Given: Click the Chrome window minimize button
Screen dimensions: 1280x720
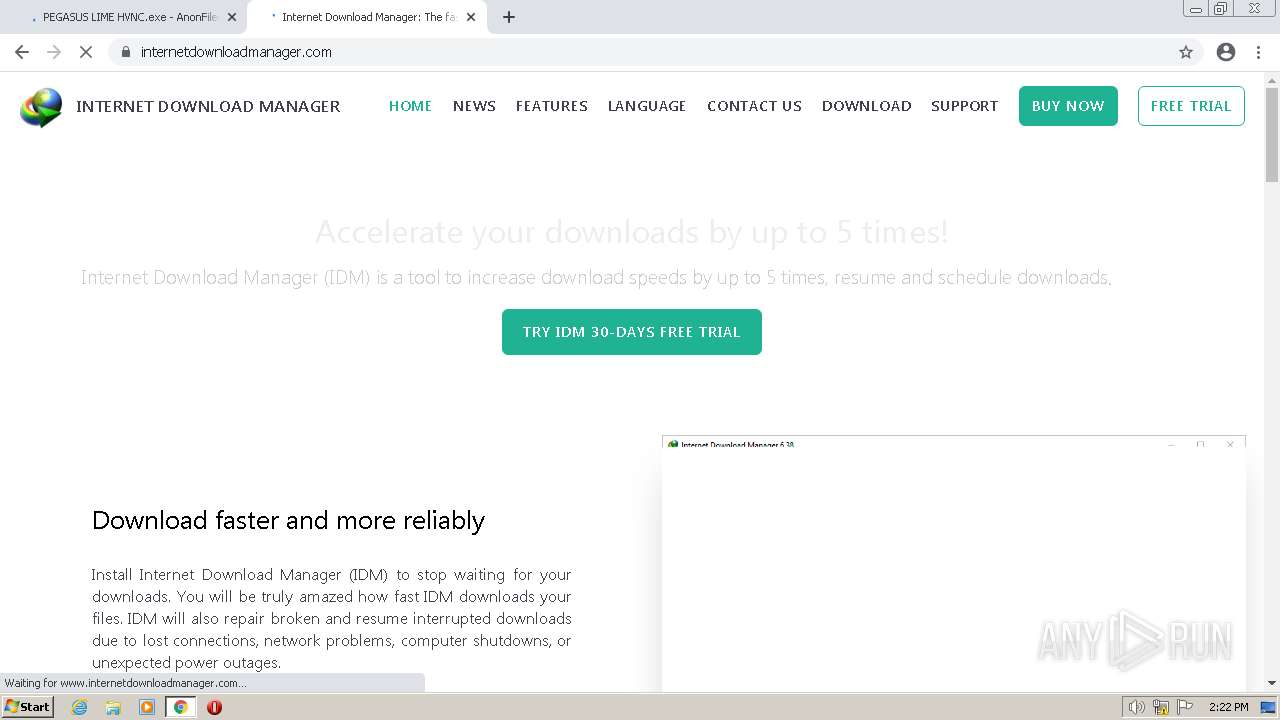Looking at the screenshot, I should coord(1195,8).
